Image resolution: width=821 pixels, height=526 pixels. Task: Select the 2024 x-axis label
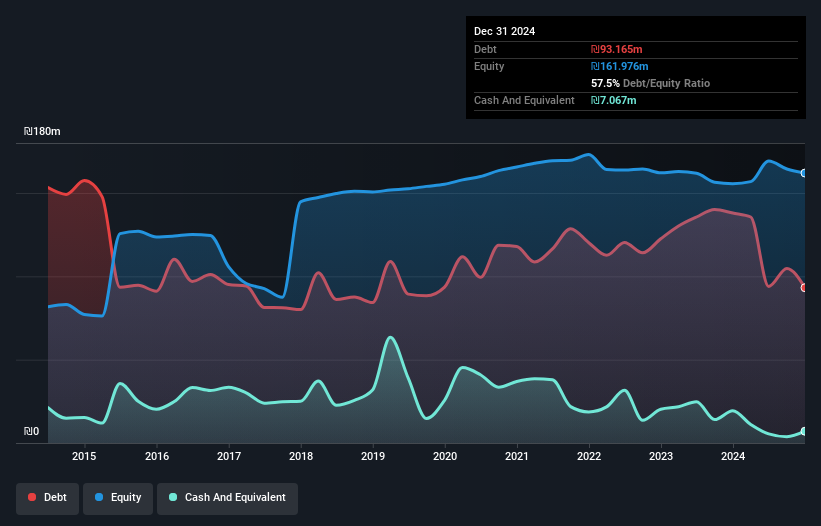pyautogui.click(x=733, y=456)
